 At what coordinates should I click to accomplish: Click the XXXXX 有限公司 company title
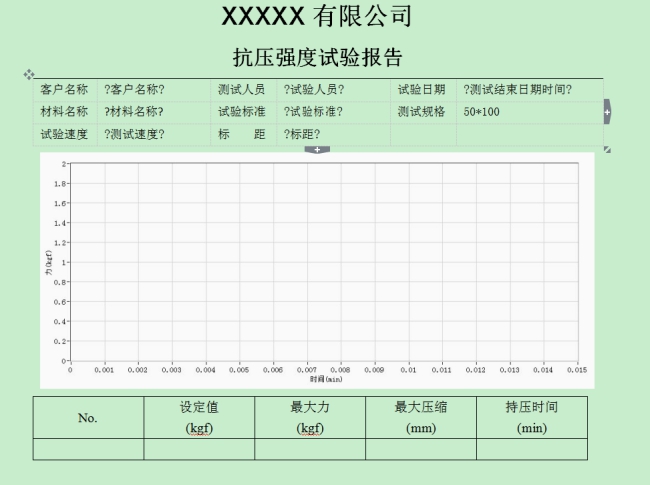tap(316, 16)
